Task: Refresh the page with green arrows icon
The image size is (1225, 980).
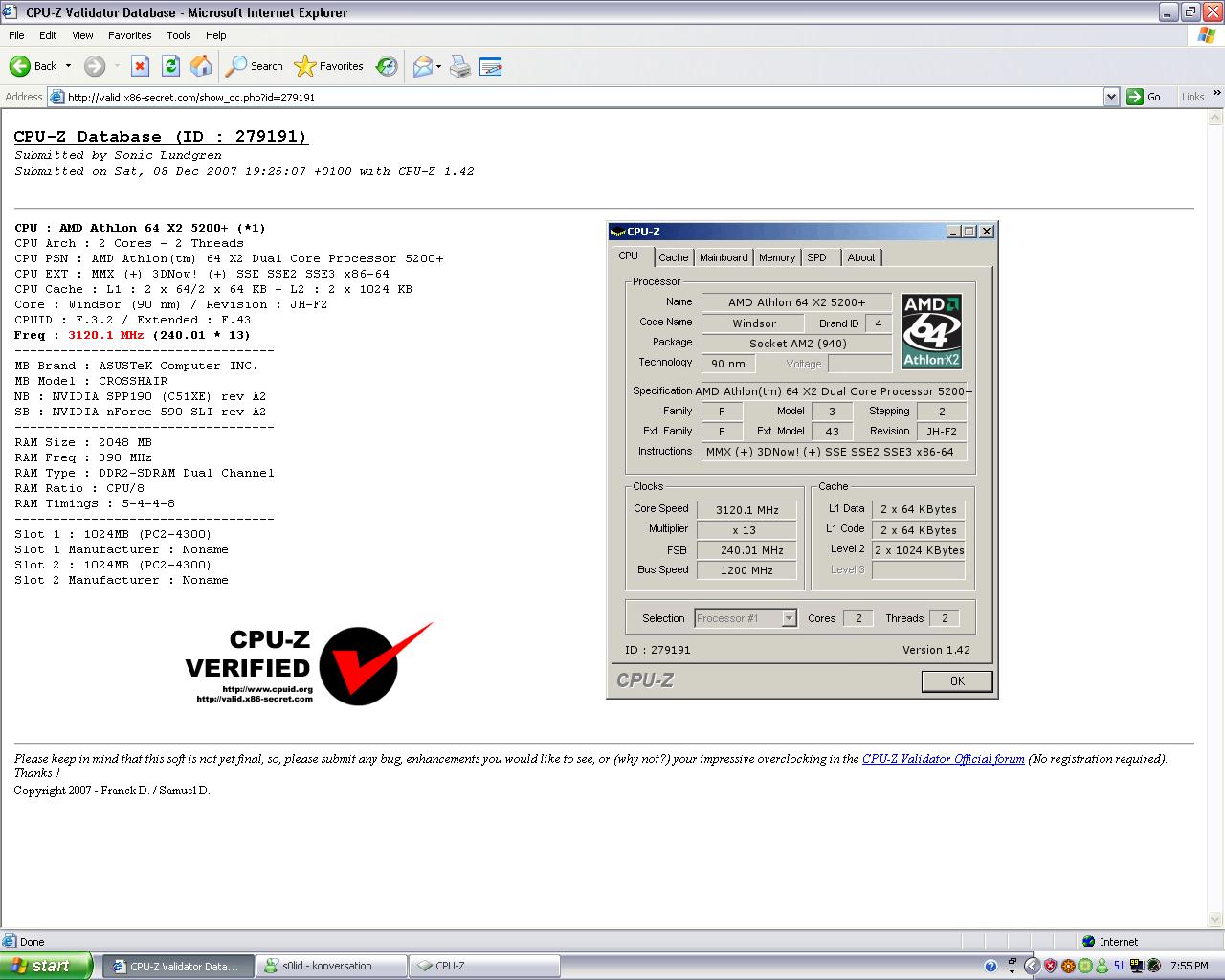Action: (x=170, y=66)
